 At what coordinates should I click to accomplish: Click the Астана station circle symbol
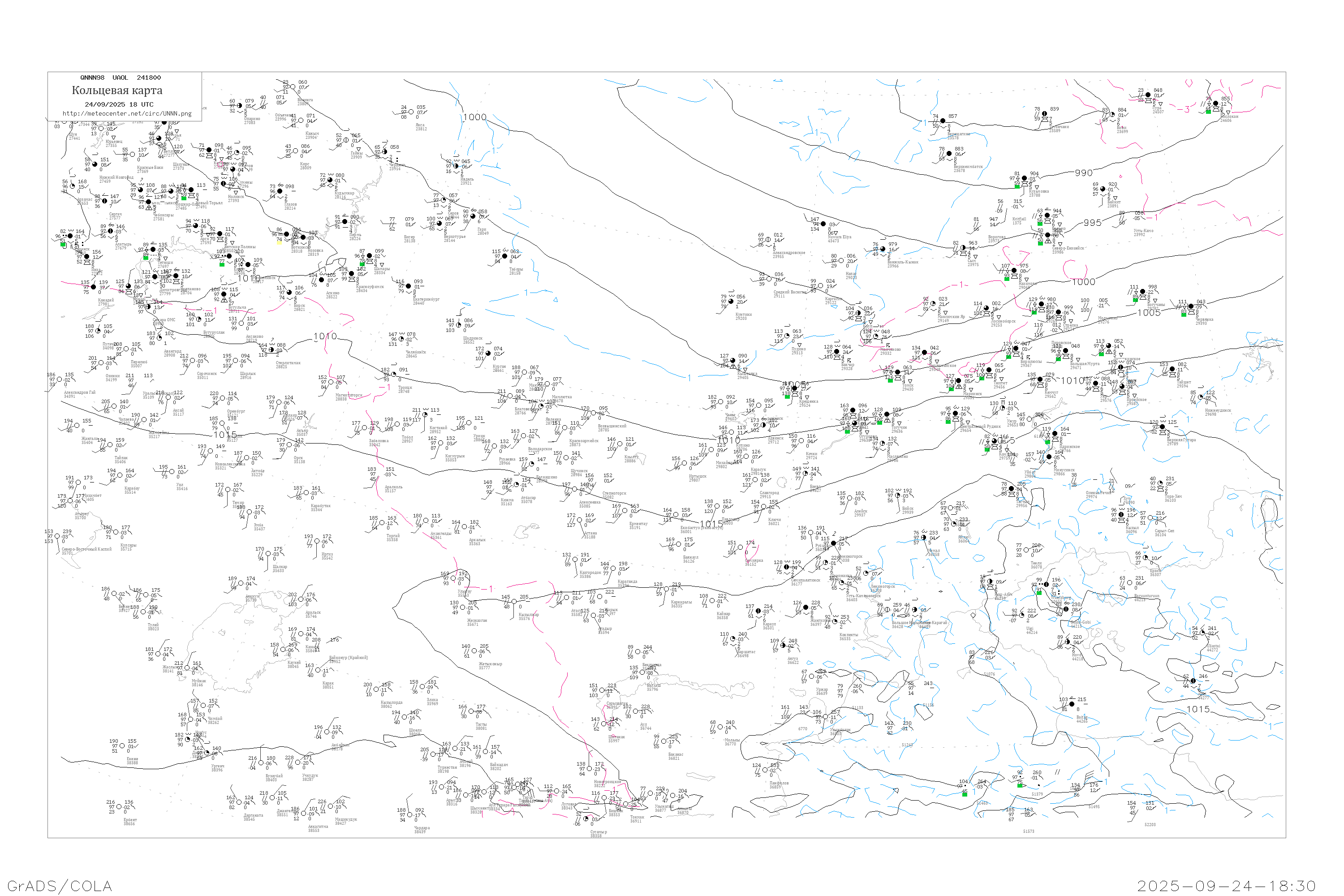click(x=580, y=521)
